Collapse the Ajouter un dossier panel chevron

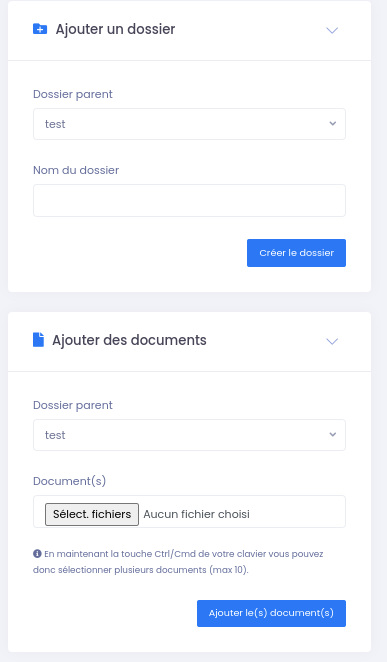point(332,30)
